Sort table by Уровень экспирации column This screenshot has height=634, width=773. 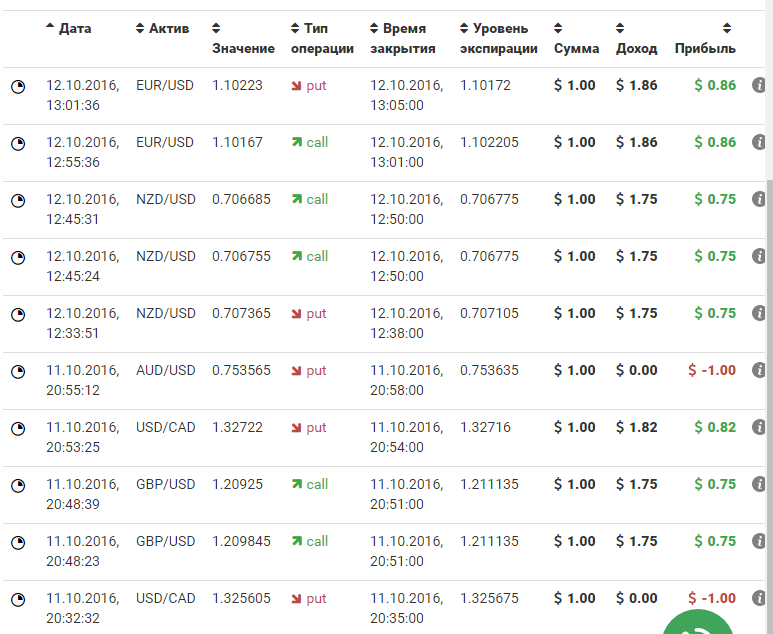(498, 38)
